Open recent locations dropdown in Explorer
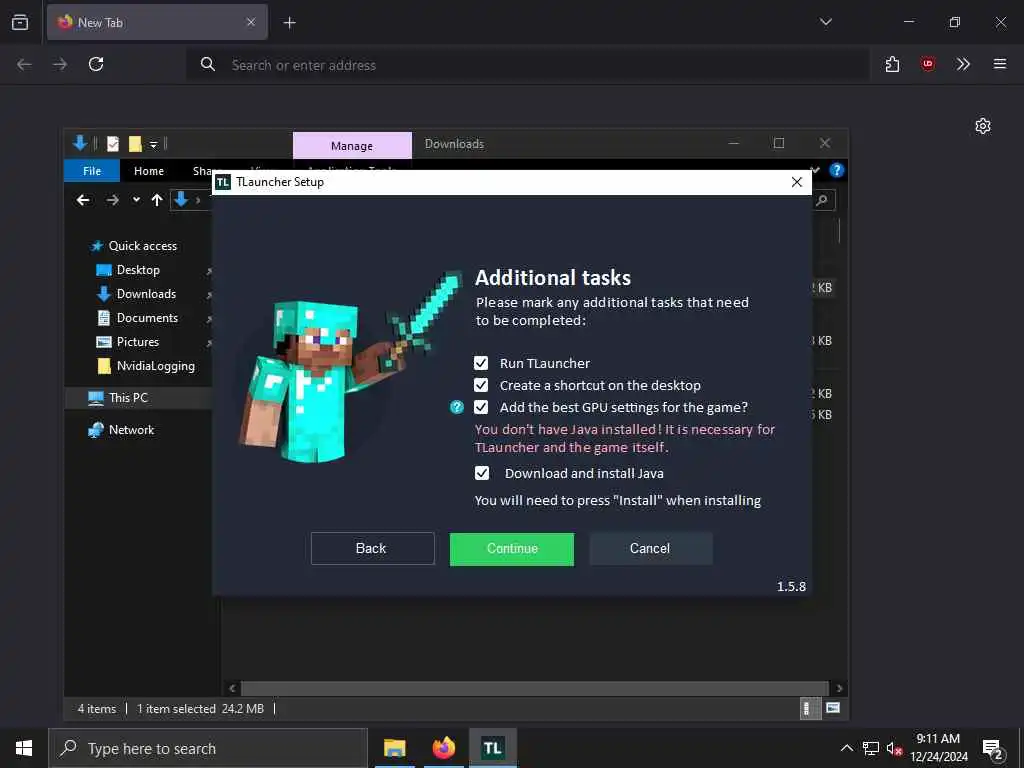The width and height of the screenshot is (1024, 768). [x=136, y=200]
